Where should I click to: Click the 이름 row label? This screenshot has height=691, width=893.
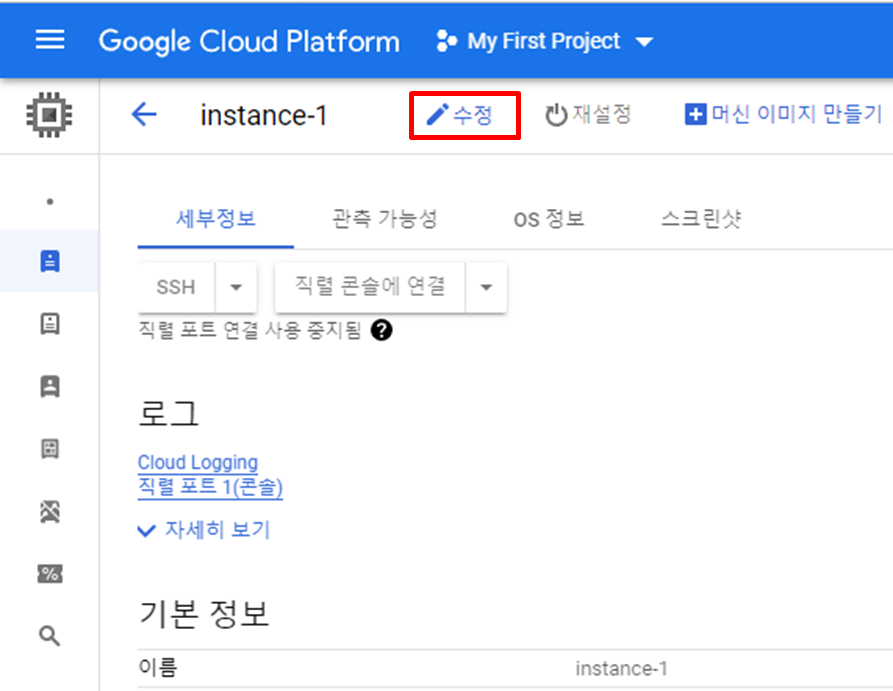point(158,667)
